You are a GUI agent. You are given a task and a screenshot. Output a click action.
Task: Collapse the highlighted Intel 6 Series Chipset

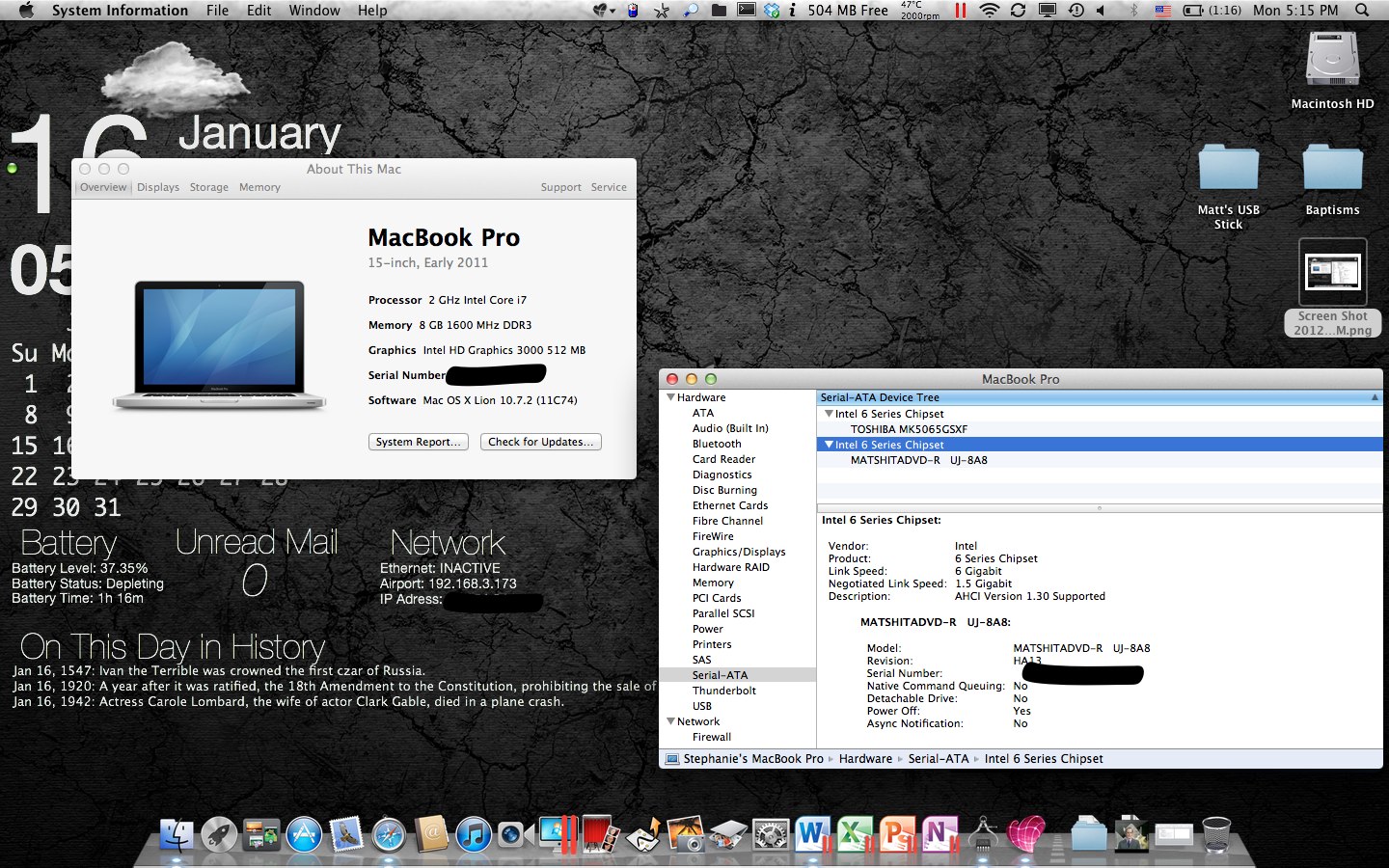point(829,445)
